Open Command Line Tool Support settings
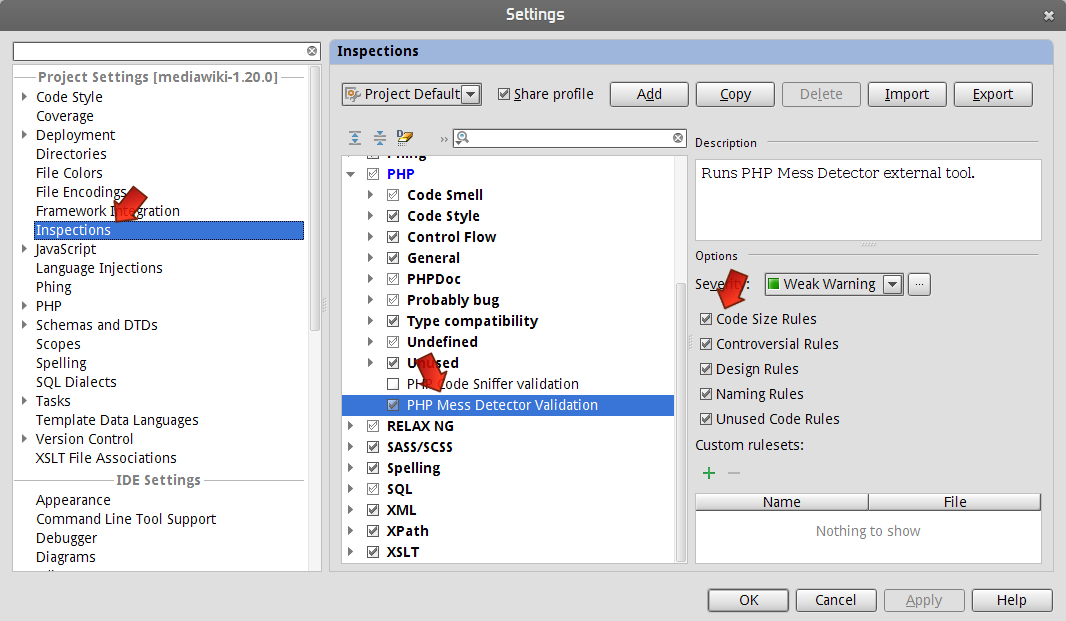This screenshot has height=621, width=1066. tap(126, 520)
